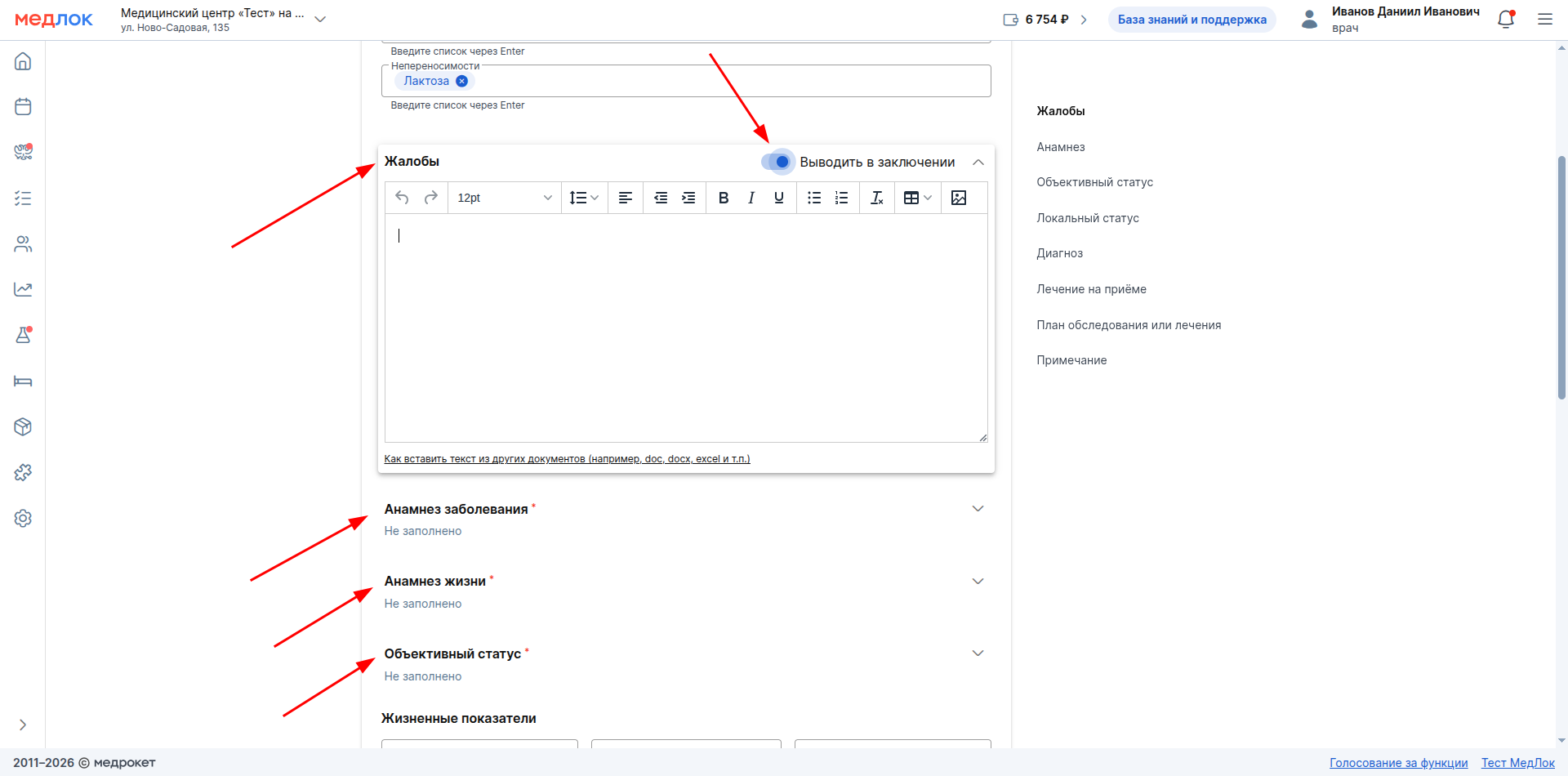The image size is (1568, 776).
Task: Click the underline formatting icon
Action: [x=778, y=198]
